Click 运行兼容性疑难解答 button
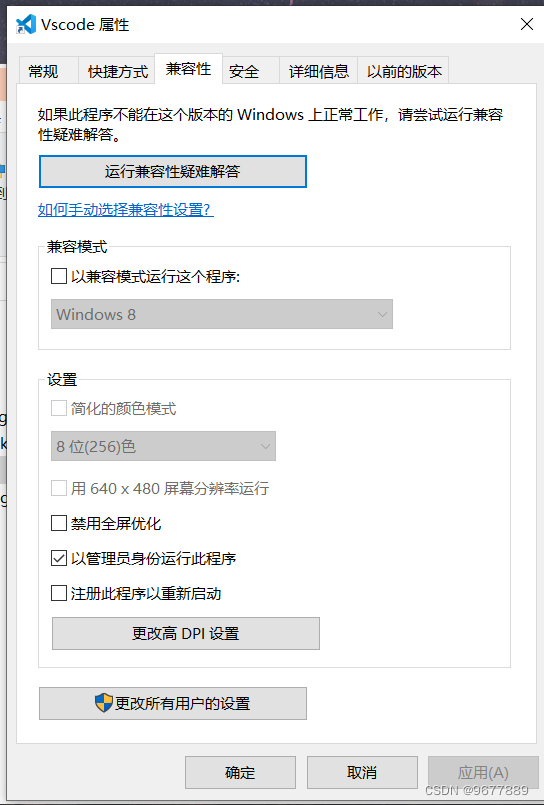 tap(173, 171)
